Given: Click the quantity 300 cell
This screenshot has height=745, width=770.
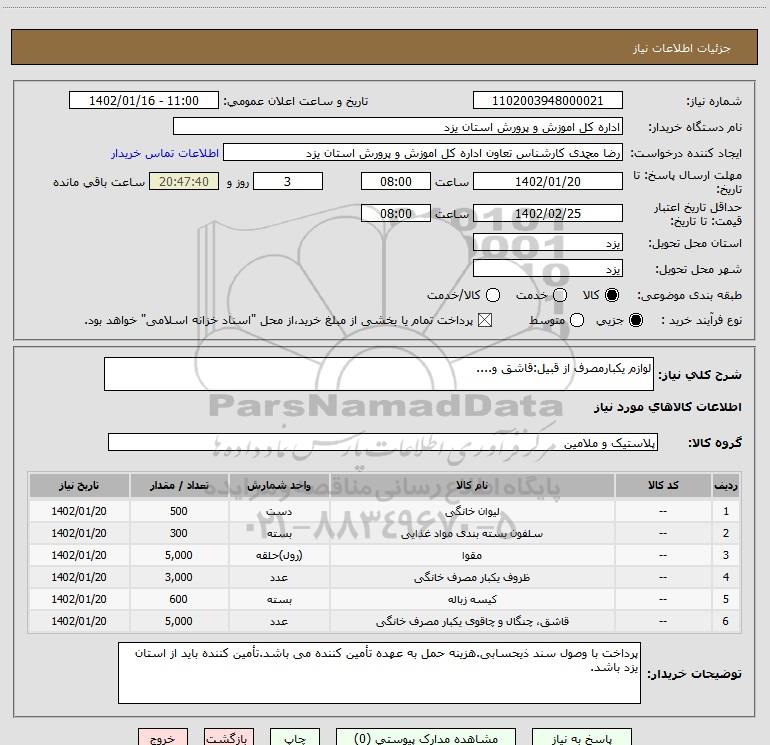Looking at the screenshot, I should coord(179,533).
